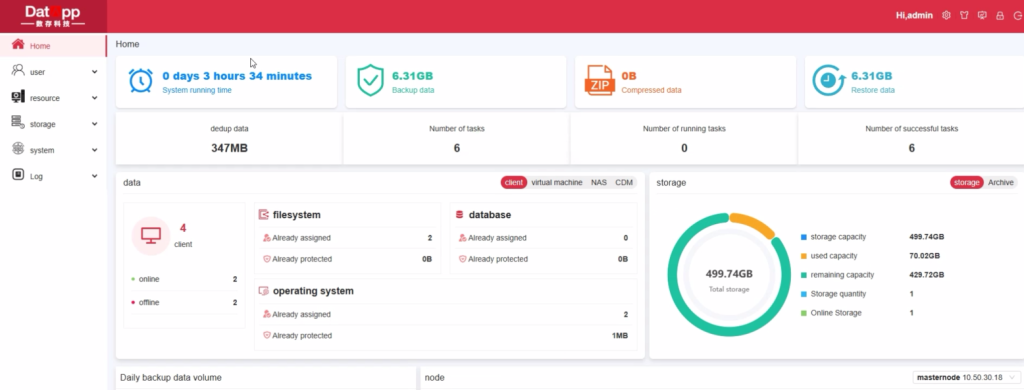
Task: Click the 70.02GB used capacity value
Action: [925, 256]
